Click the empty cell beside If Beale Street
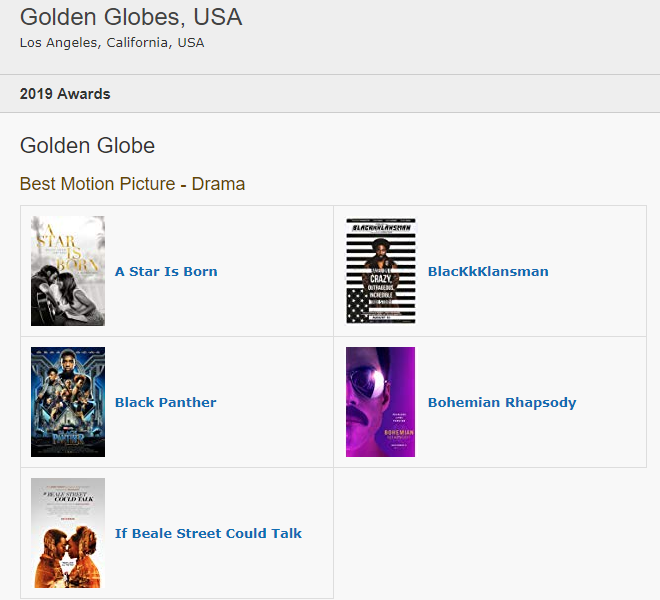 pos(490,533)
